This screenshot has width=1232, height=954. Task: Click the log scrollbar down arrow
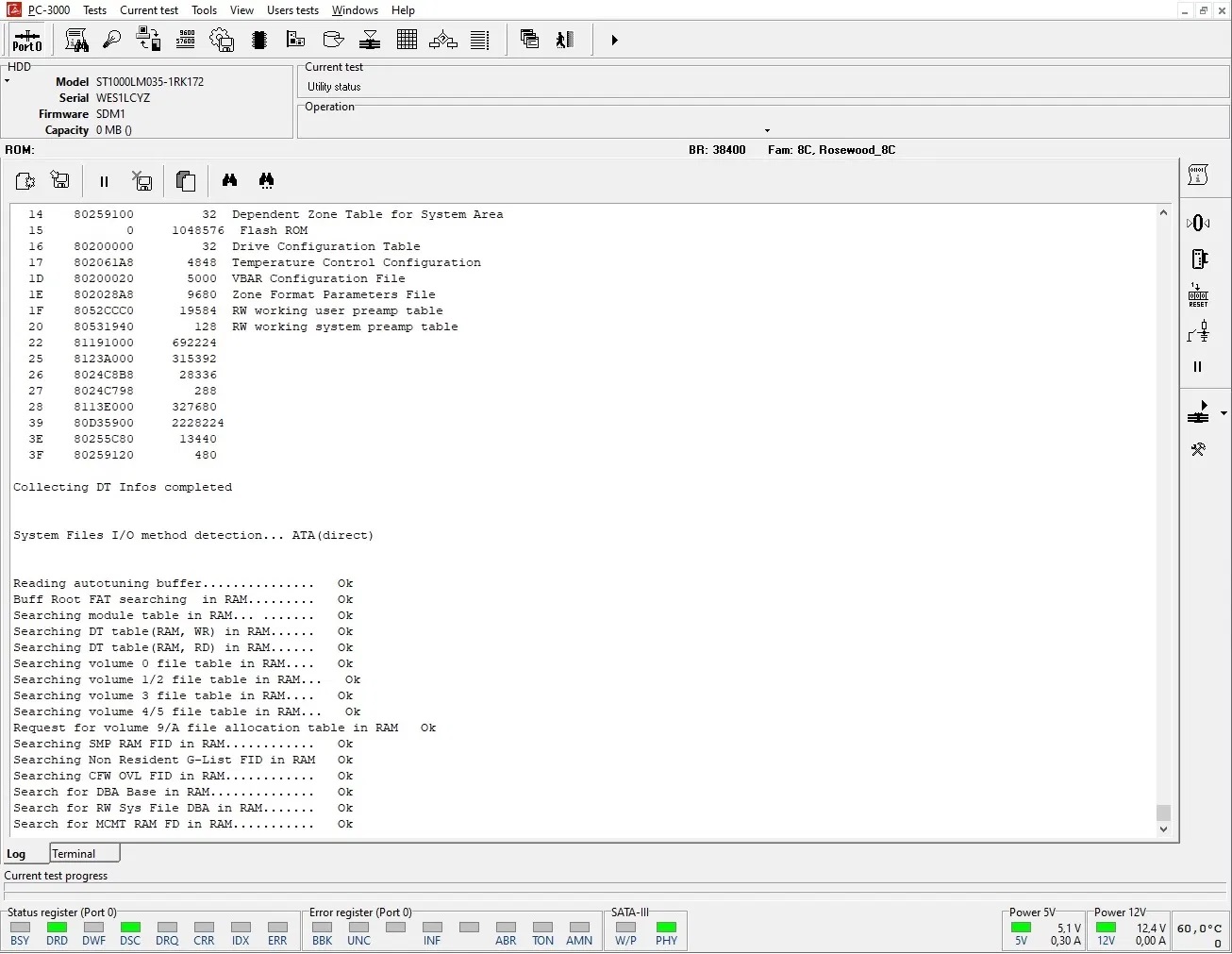click(1163, 829)
